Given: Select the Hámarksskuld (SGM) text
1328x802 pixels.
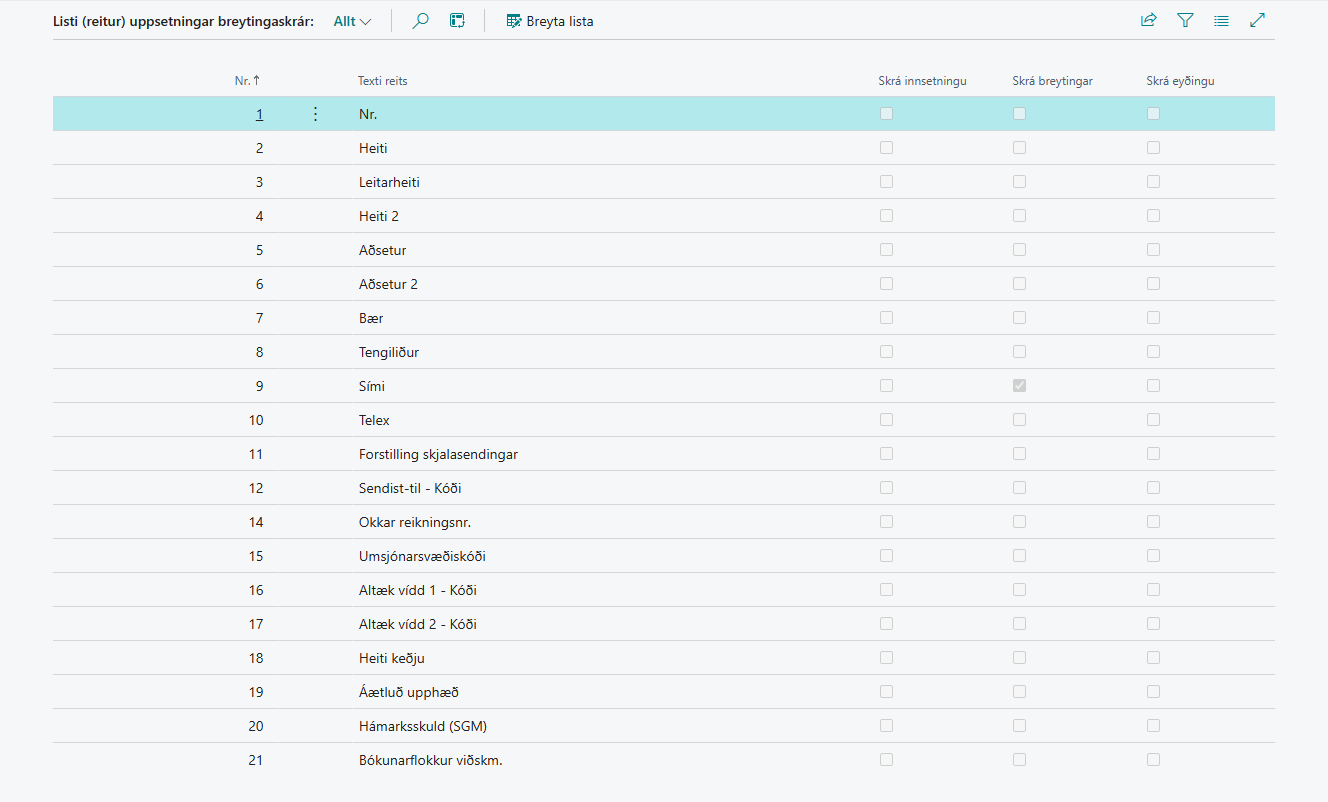Looking at the screenshot, I should click(x=423, y=726).
